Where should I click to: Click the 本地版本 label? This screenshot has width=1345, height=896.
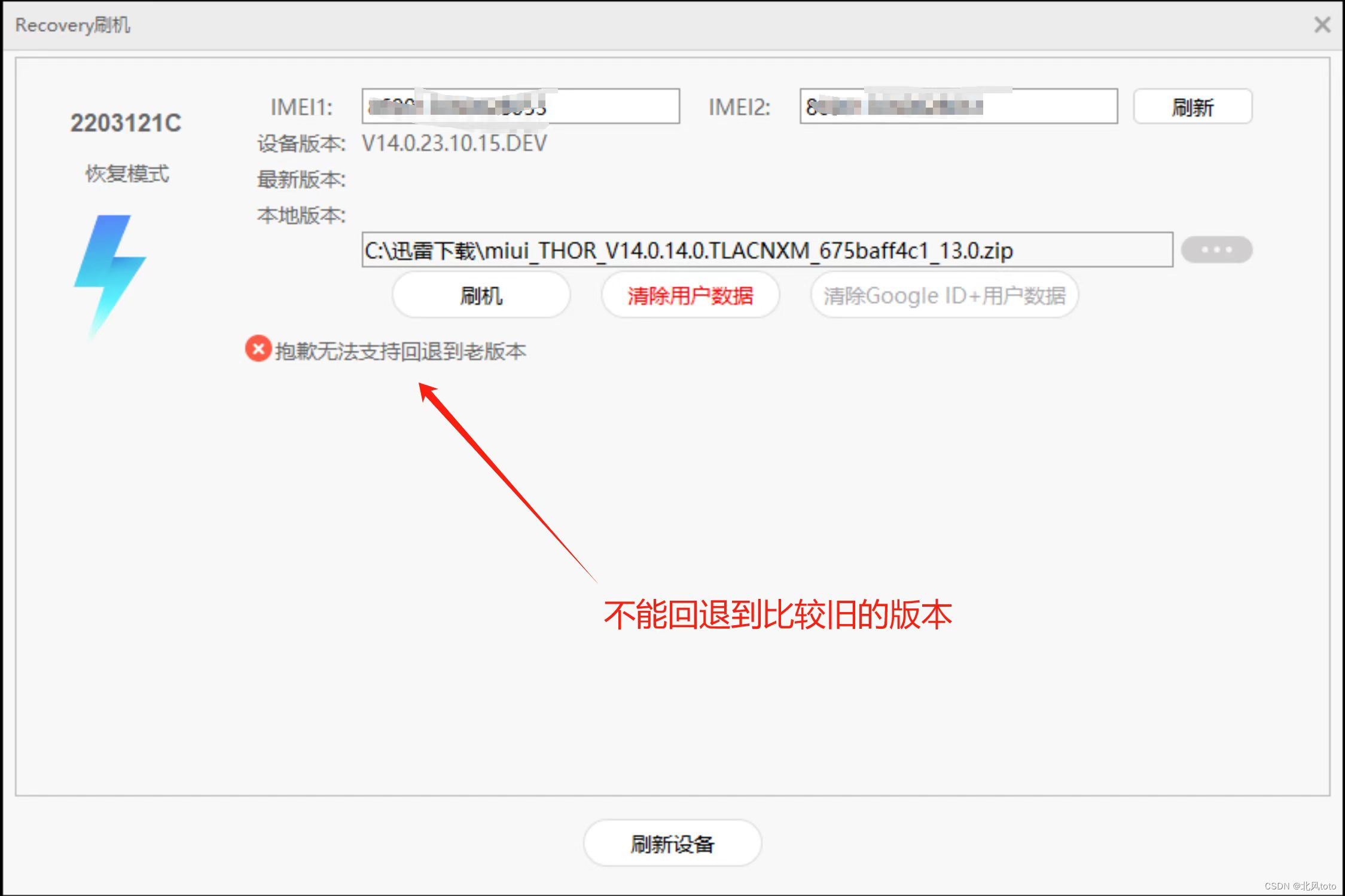tap(301, 215)
